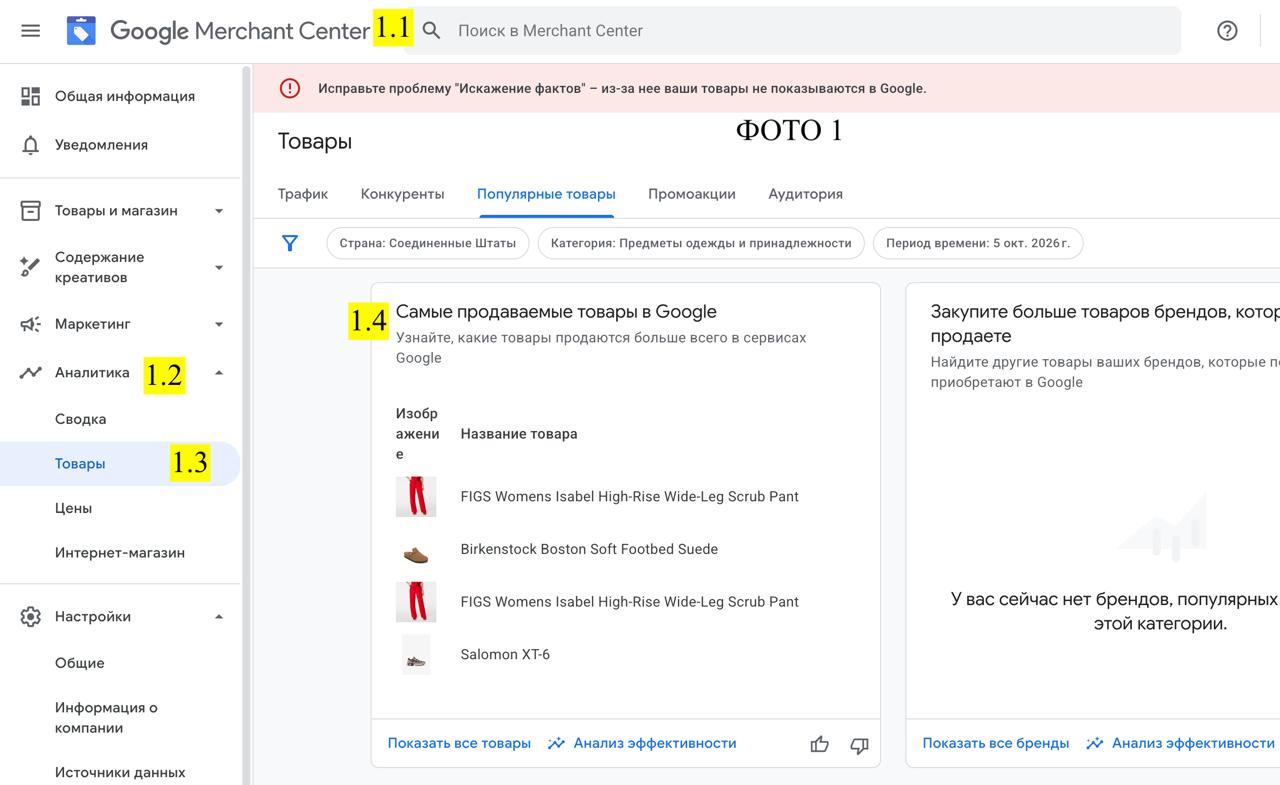Click the blue filter funnel icon
The image size is (1280, 785).
coord(290,243)
